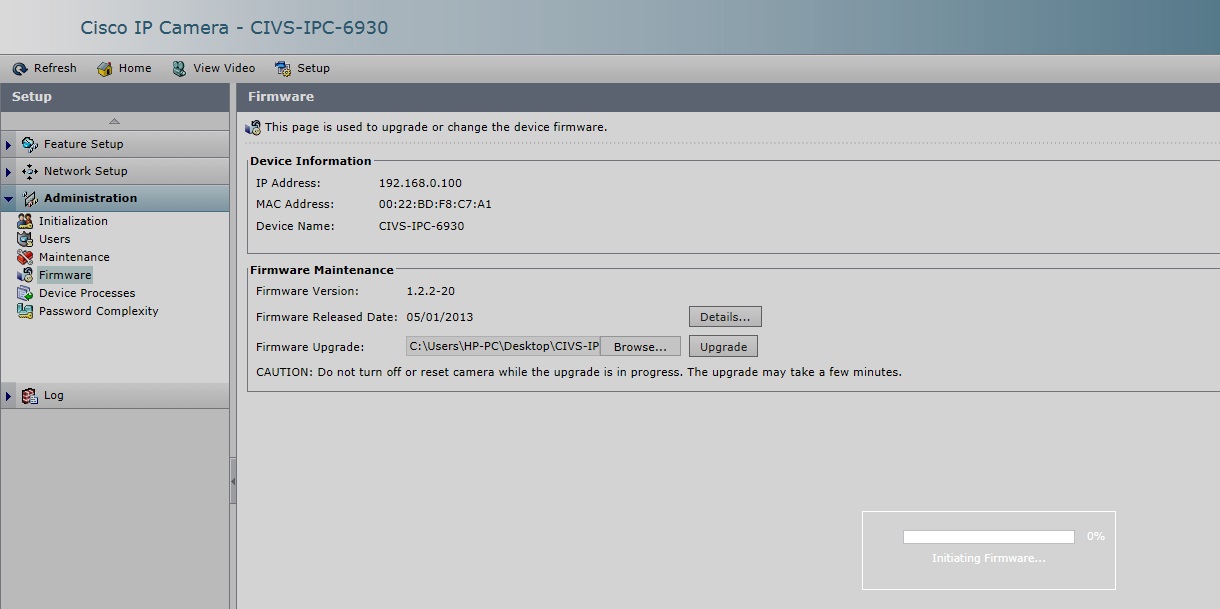Click the 'Initiating Firmware...' status text
This screenshot has width=1220, height=609.
[988, 558]
